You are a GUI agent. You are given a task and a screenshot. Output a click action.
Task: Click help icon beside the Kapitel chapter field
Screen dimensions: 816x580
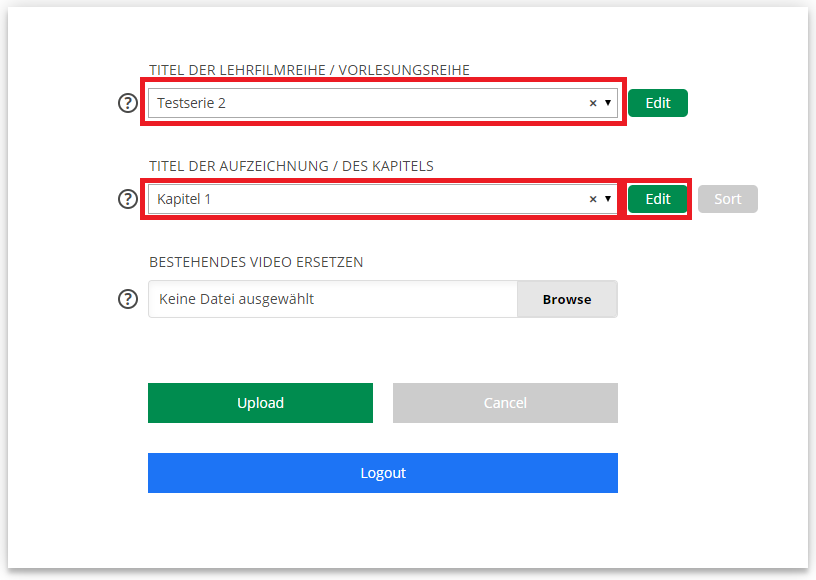pos(127,199)
